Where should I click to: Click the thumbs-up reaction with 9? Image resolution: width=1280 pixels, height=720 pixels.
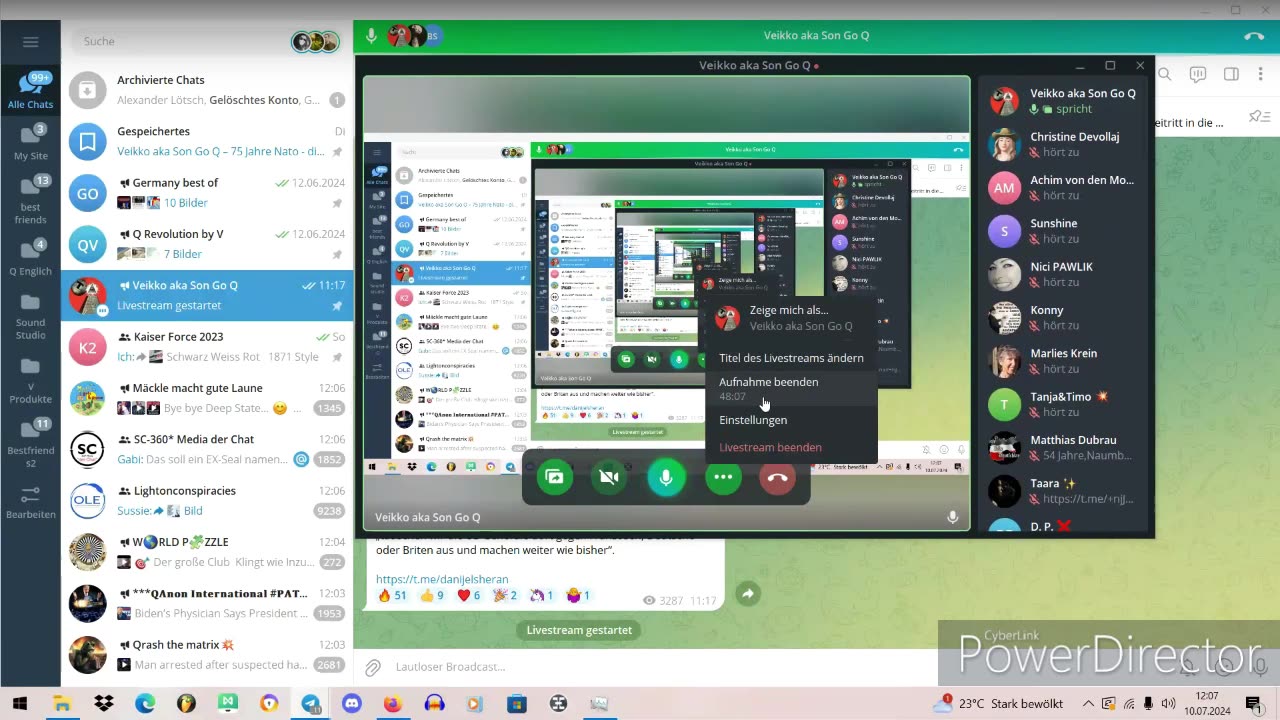click(x=433, y=596)
